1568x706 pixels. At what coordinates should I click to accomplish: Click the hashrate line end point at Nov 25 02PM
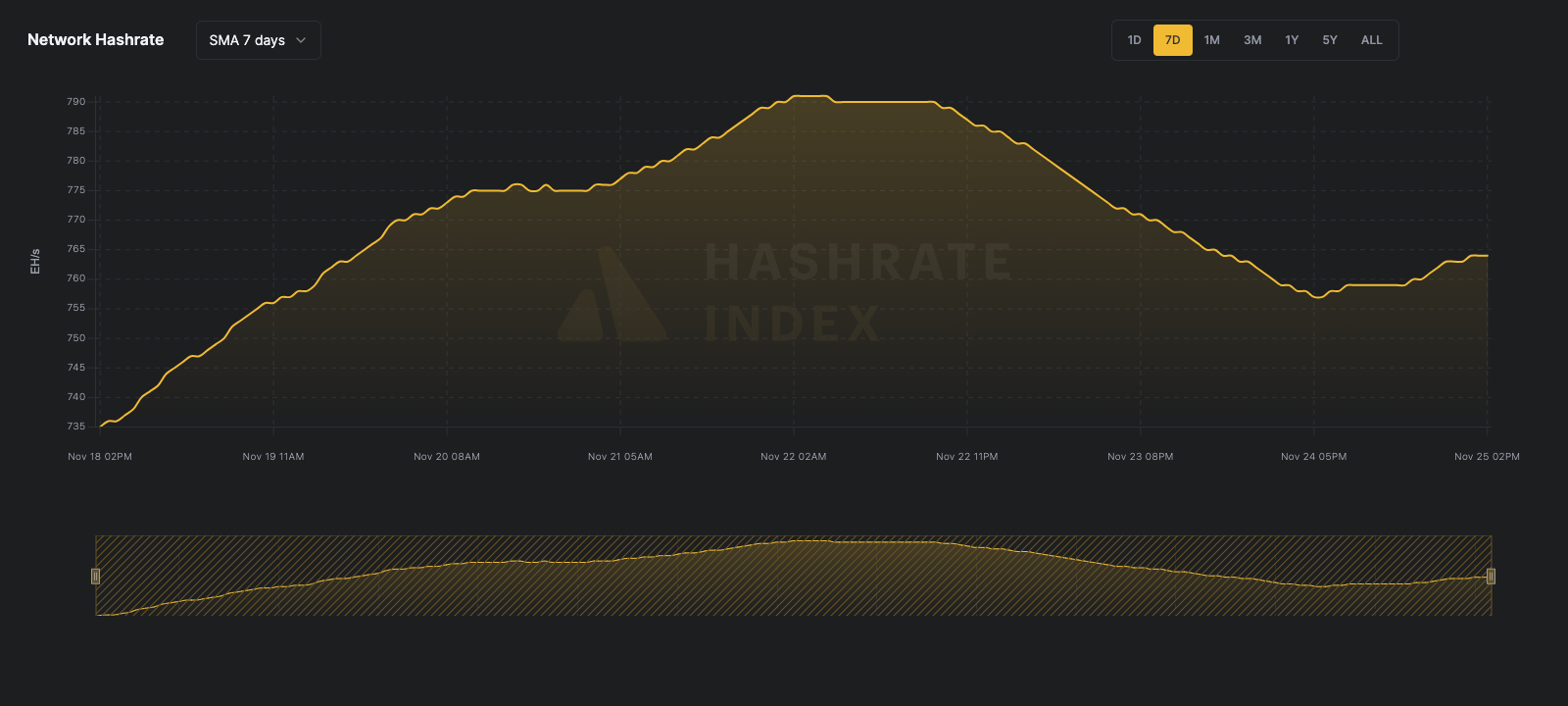point(1488,256)
